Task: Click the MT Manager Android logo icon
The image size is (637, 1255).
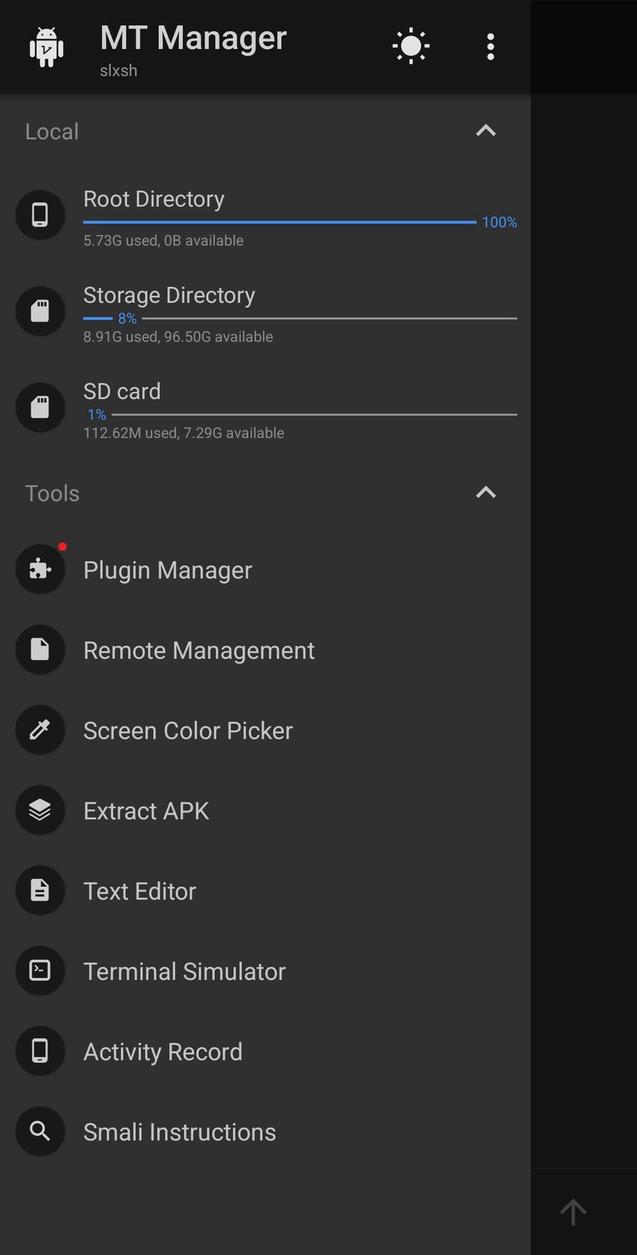Action: [x=42, y=45]
